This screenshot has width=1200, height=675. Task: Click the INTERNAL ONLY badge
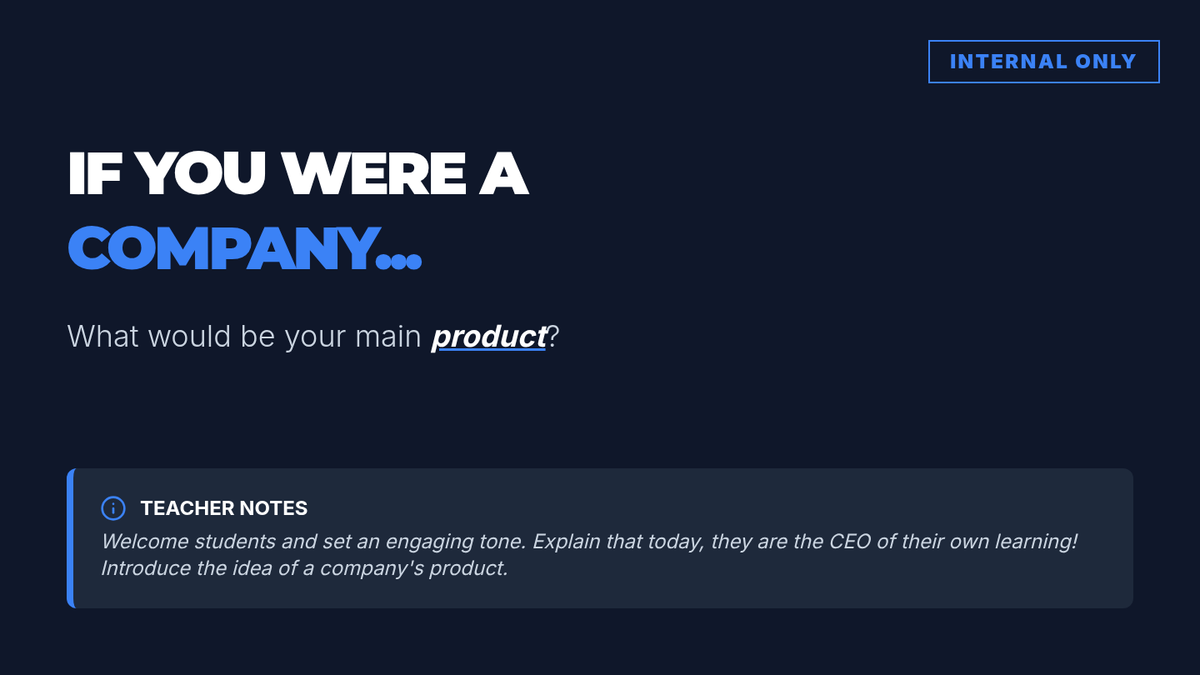1043,61
